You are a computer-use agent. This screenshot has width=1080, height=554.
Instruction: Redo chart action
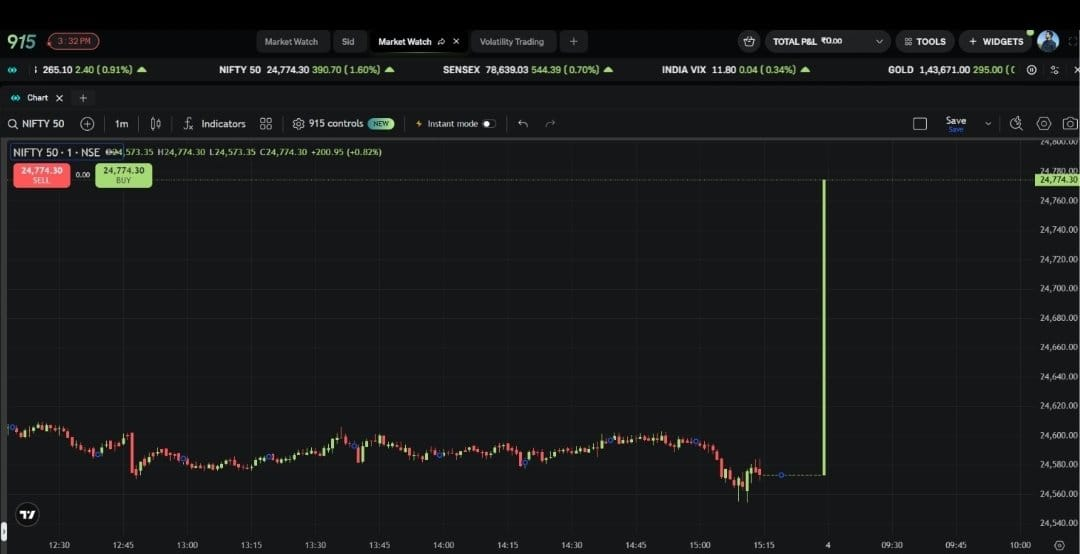click(x=550, y=124)
